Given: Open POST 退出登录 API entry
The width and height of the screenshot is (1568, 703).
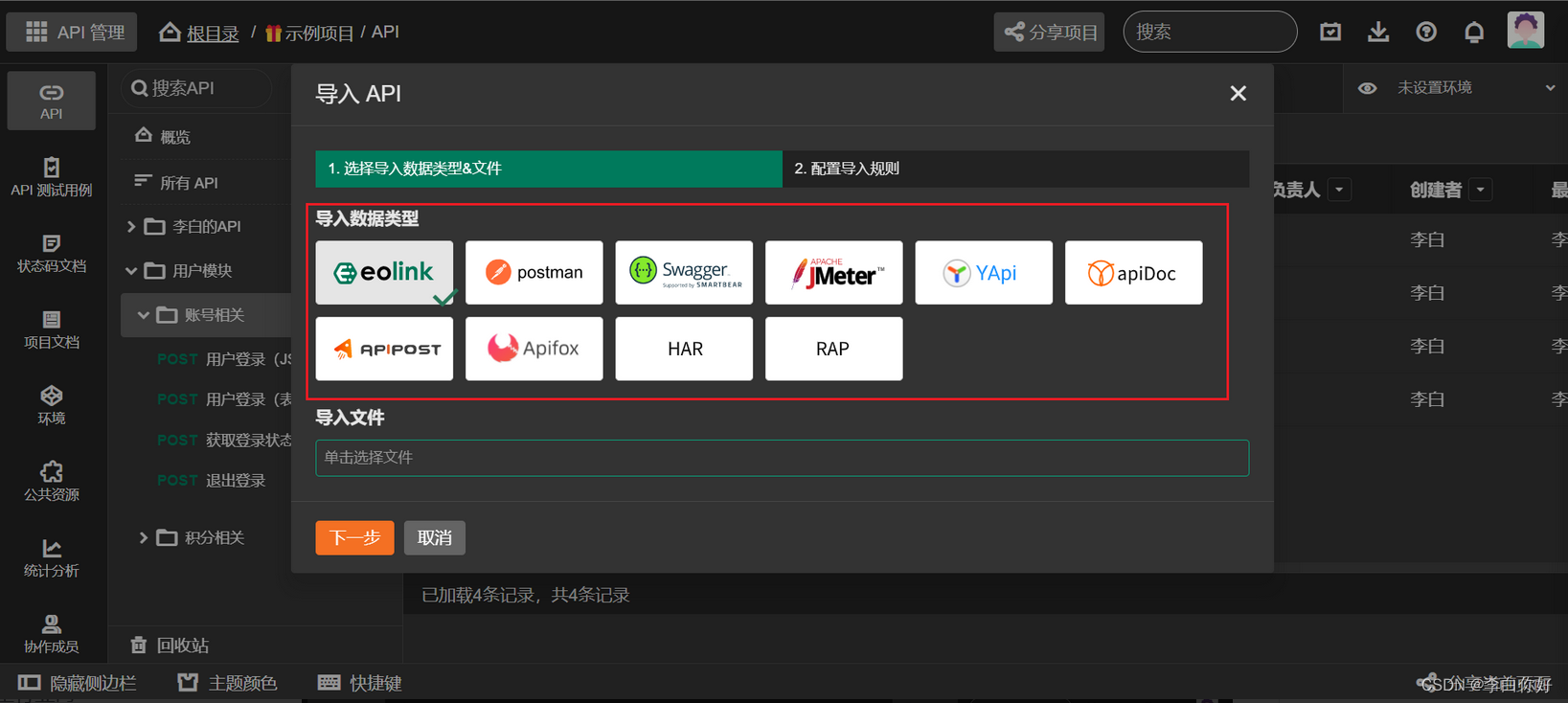Looking at the screenshot, I should click(212, 480).
